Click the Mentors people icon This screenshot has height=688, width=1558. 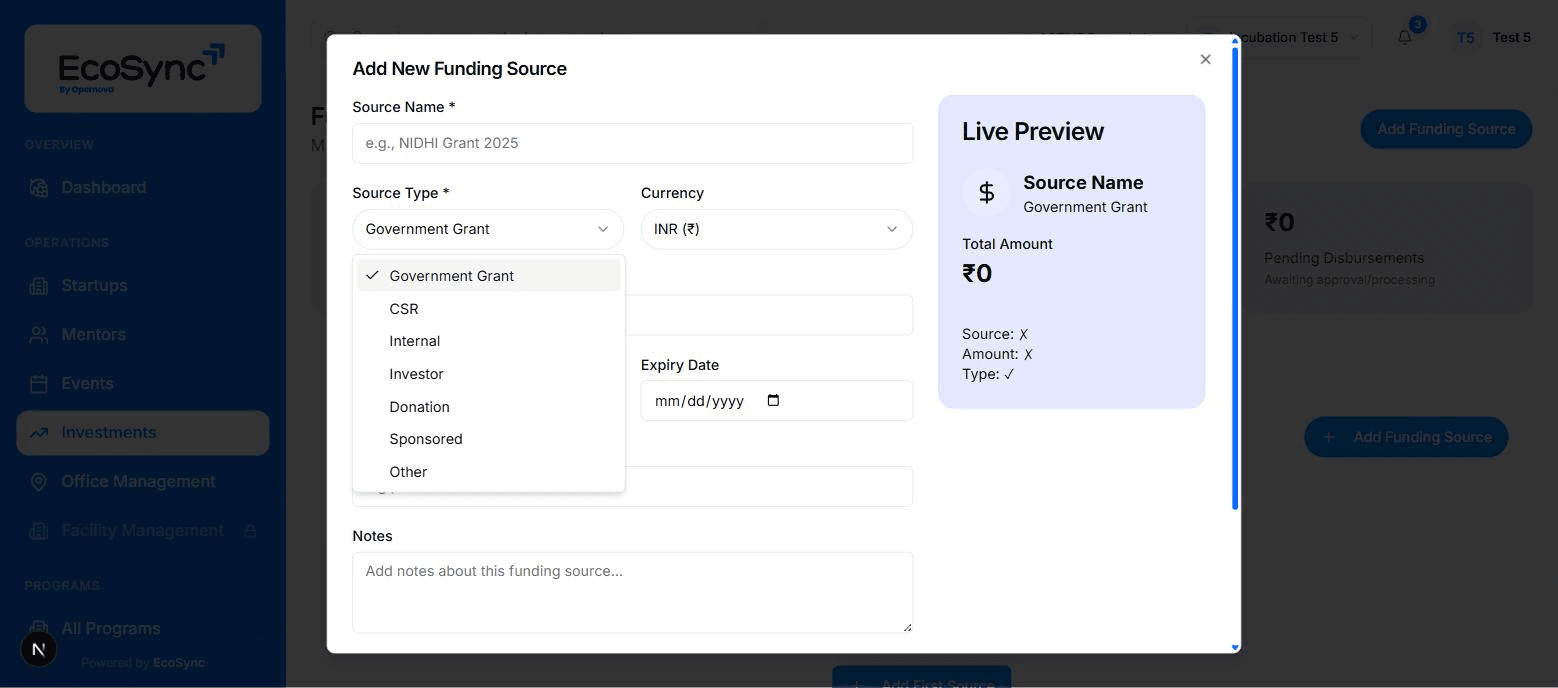pos(39,335)
